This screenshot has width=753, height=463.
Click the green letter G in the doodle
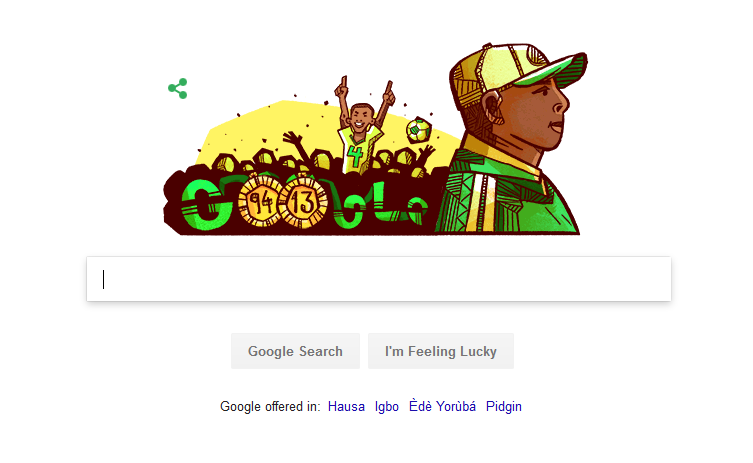pos(204,204)
